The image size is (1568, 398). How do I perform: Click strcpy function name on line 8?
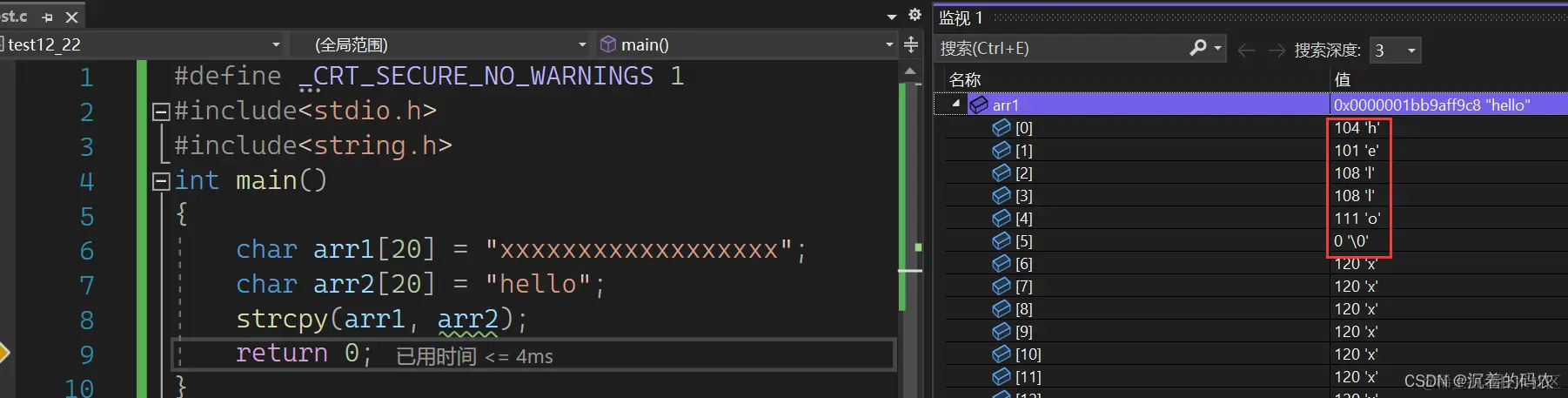(x=282, y=320)
